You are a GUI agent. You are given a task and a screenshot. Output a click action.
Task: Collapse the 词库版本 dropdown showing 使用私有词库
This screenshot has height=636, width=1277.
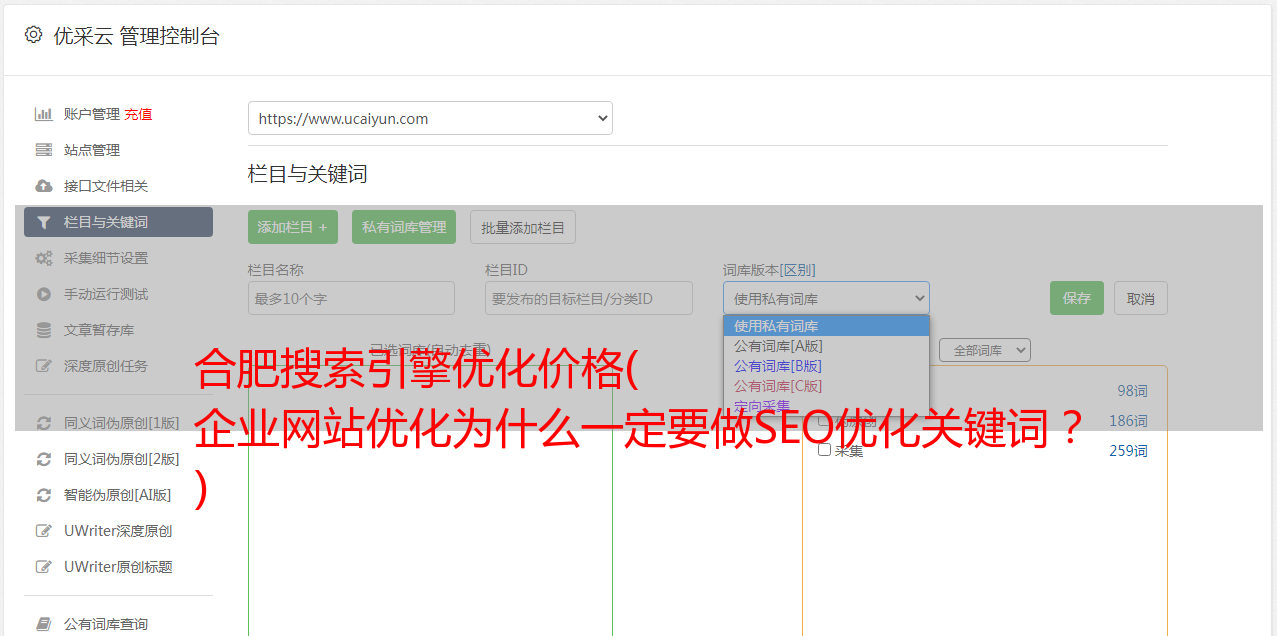[826, 298]
